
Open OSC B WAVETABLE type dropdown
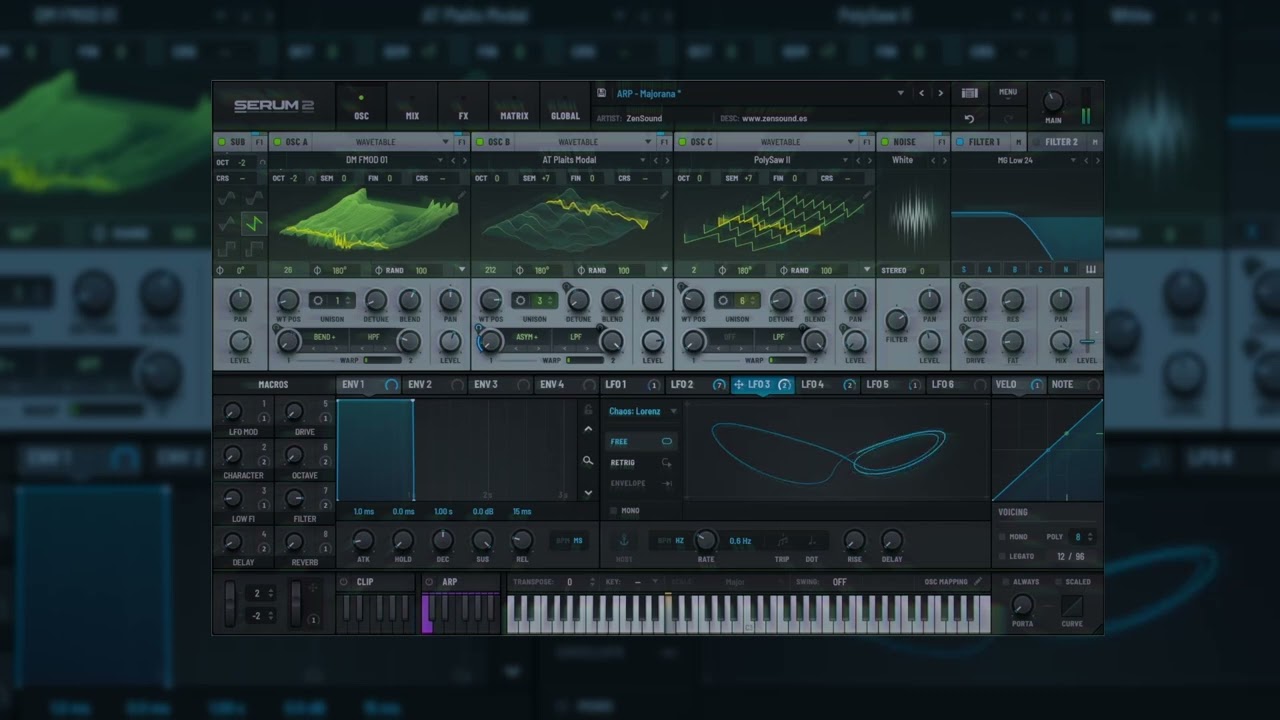tap(649, 142)
